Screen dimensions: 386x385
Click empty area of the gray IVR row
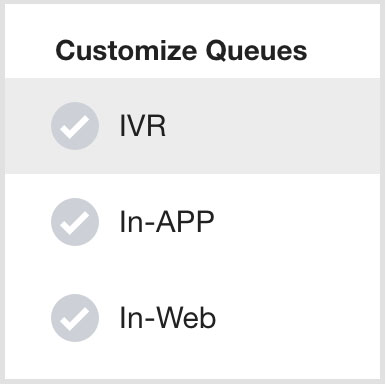pos(273,126)
